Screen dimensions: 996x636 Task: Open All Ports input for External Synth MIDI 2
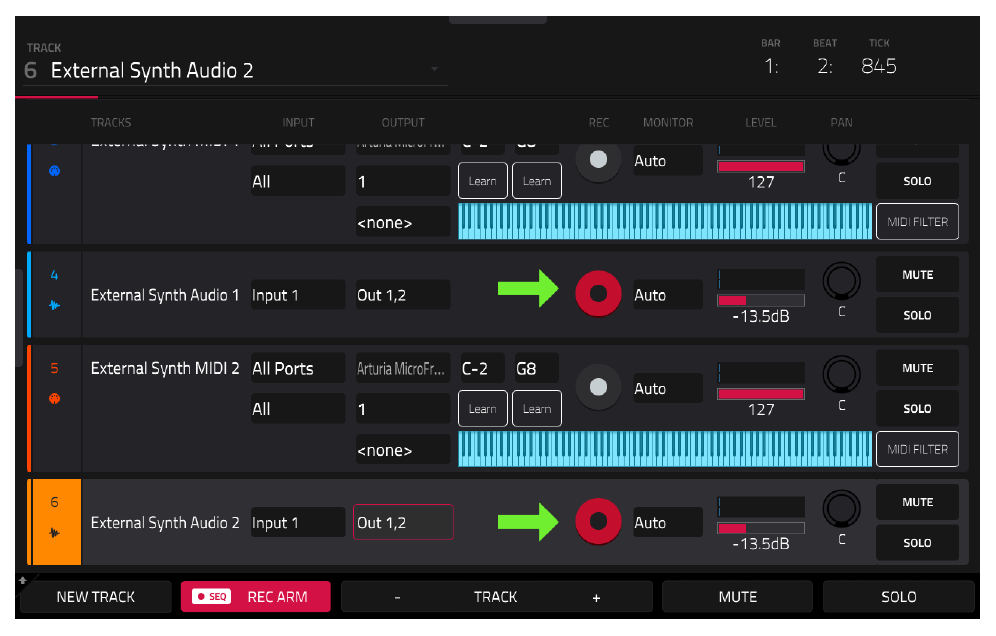pos(298,369)
